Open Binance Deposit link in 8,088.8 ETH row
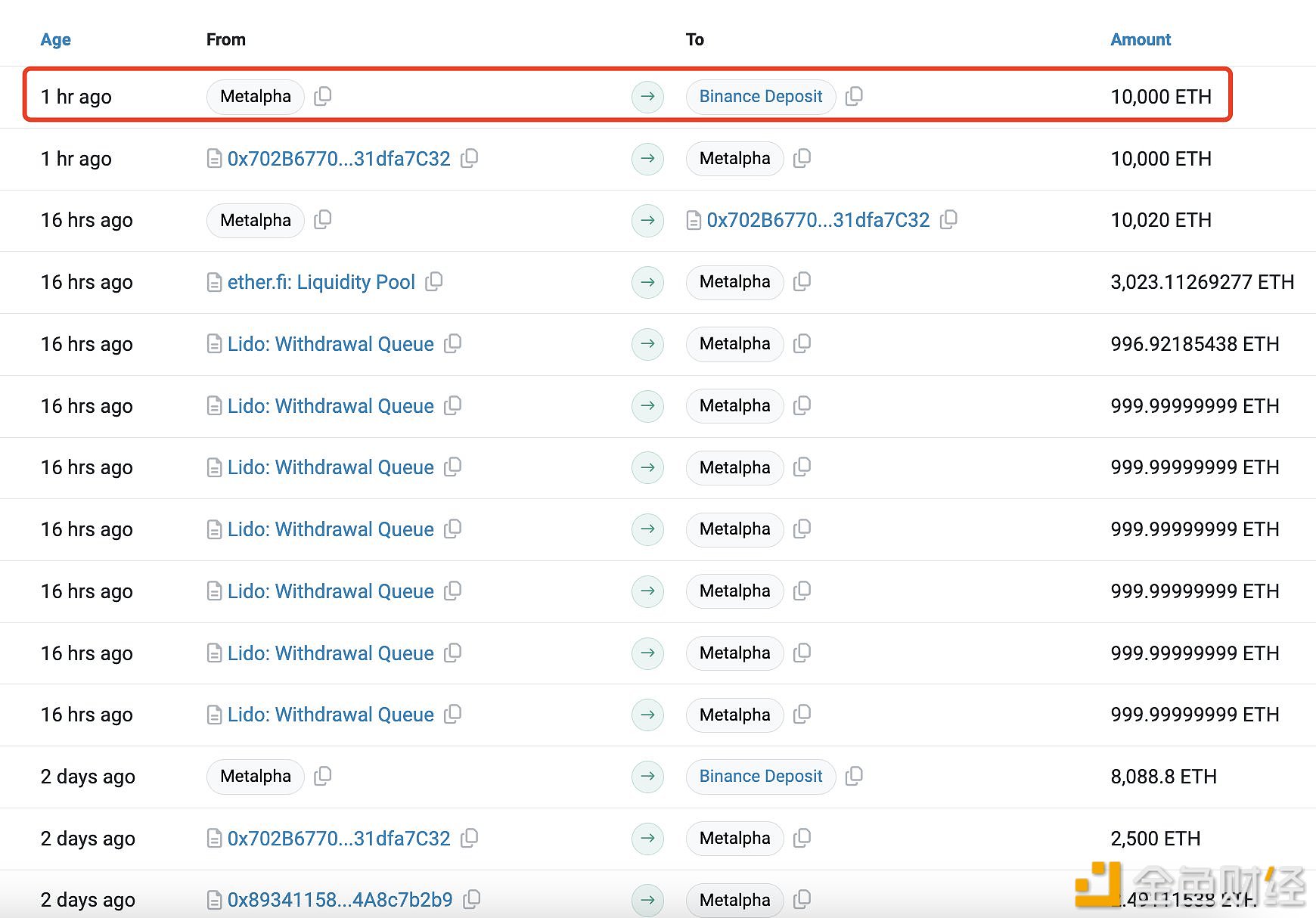Screen dimensions: 1316x918 pyautogui.click(x=760, y=777)
